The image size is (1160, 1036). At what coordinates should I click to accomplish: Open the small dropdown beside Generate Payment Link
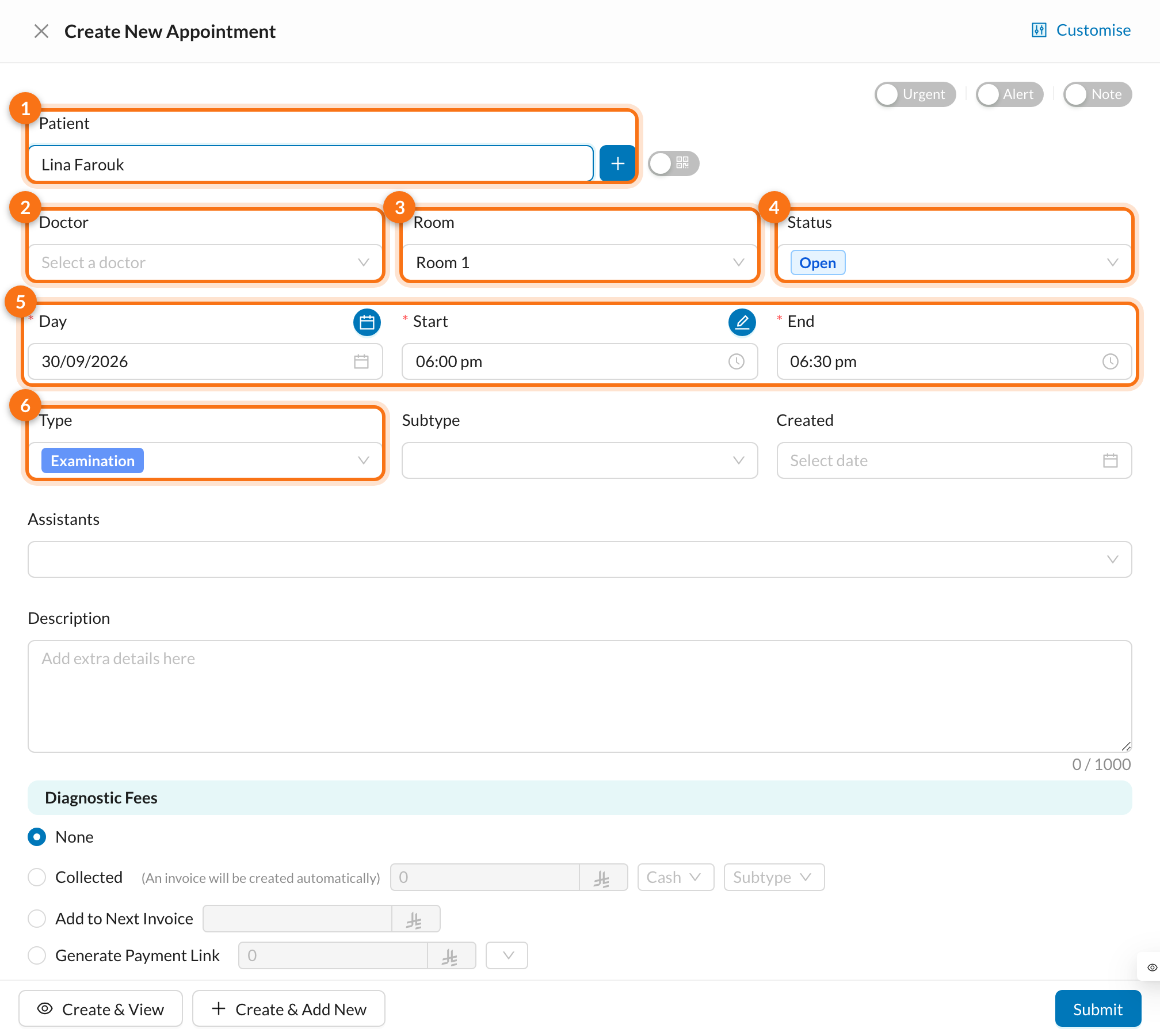point(507,955)
